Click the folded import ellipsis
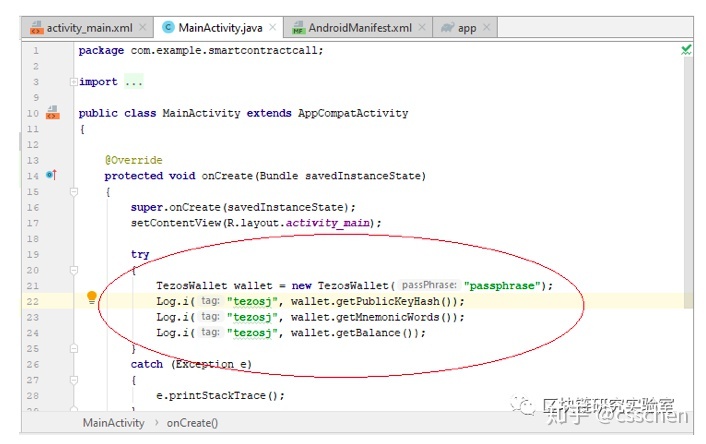This screenshot has height=444, width=706. [x=134, y=82]
